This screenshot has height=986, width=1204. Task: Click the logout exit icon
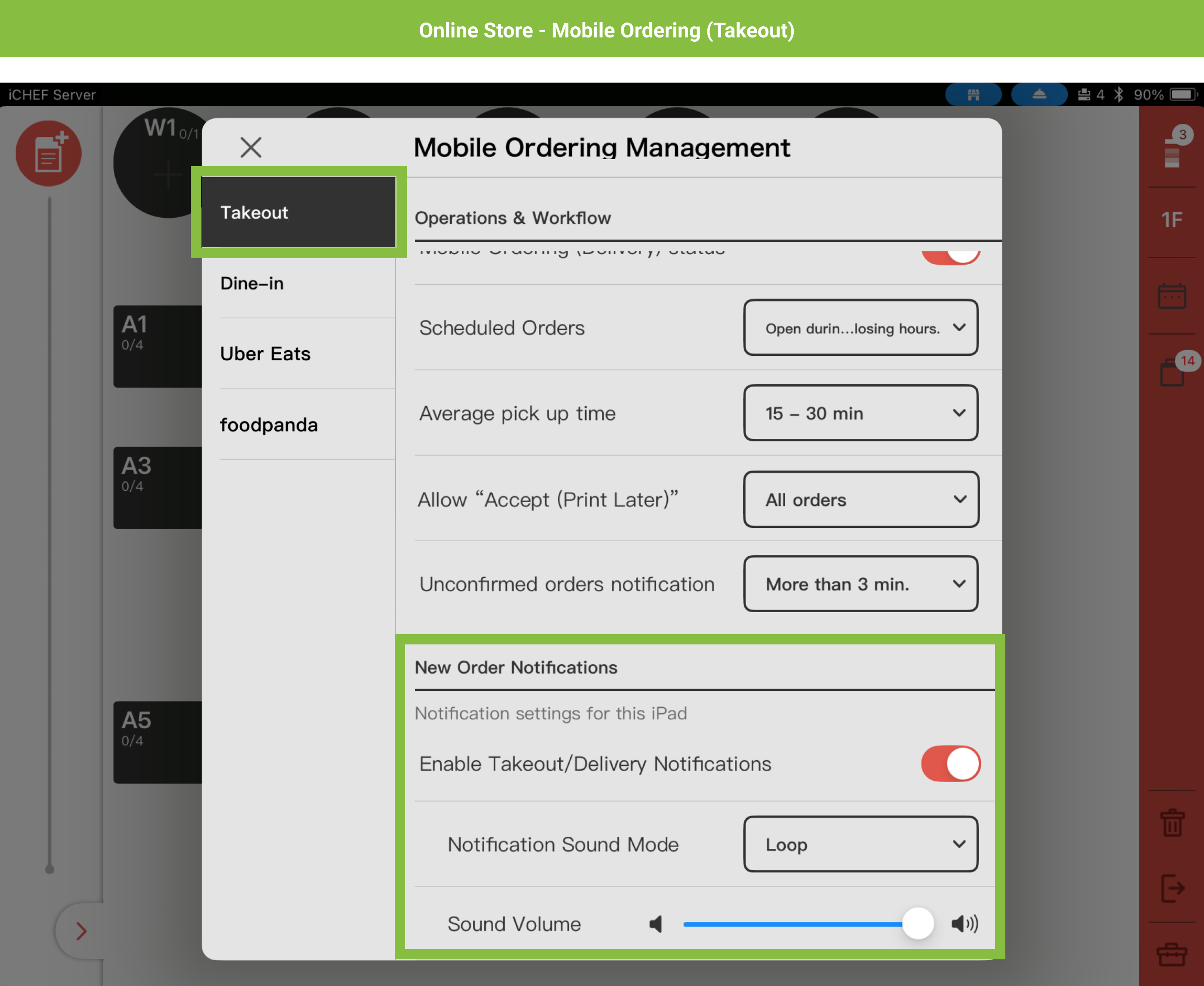[x=1172, y=888]
